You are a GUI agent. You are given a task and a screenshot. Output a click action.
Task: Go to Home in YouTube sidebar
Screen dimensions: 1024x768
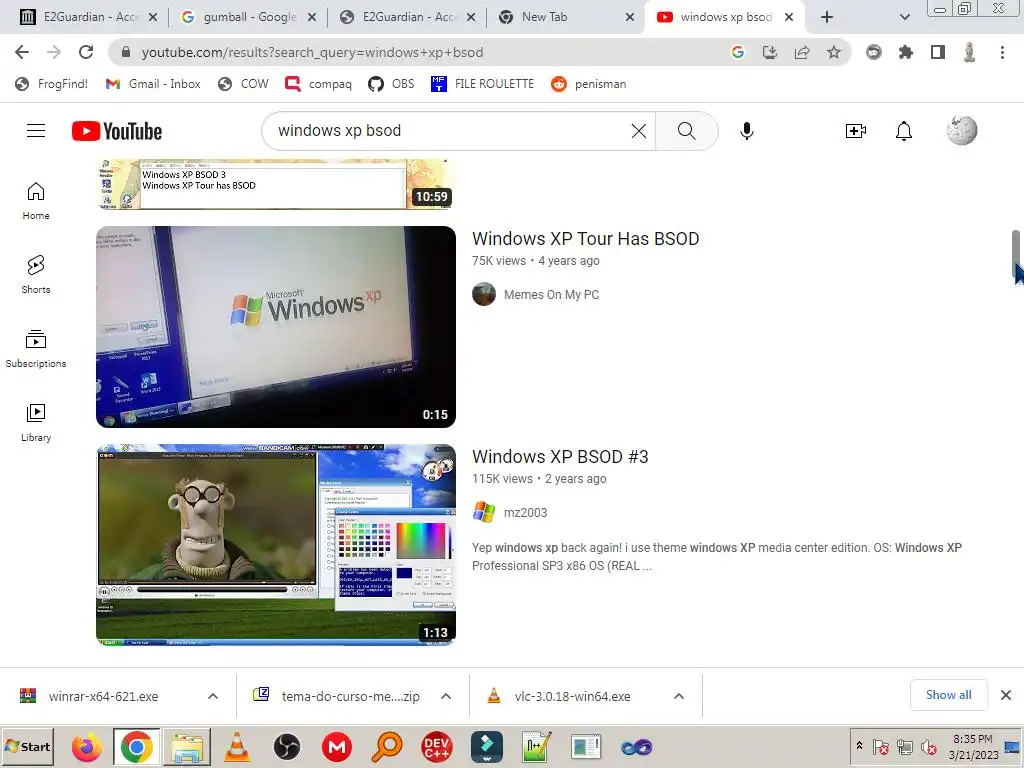click(x=36, y=200)
